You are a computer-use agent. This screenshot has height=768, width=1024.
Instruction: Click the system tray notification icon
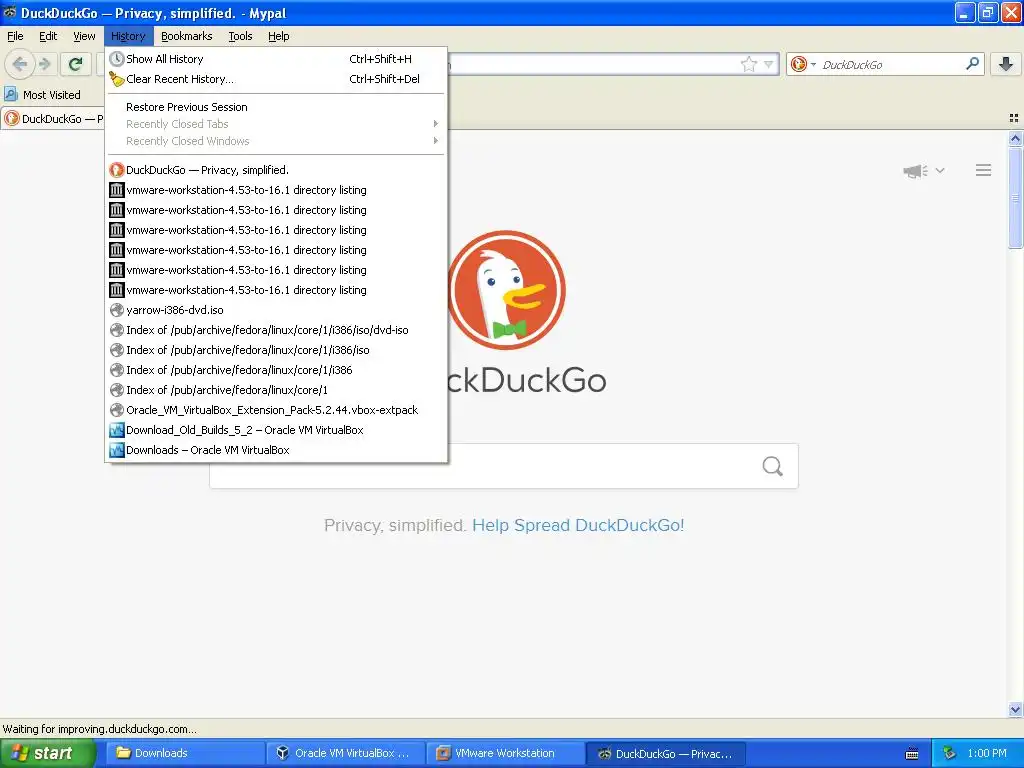950,753
